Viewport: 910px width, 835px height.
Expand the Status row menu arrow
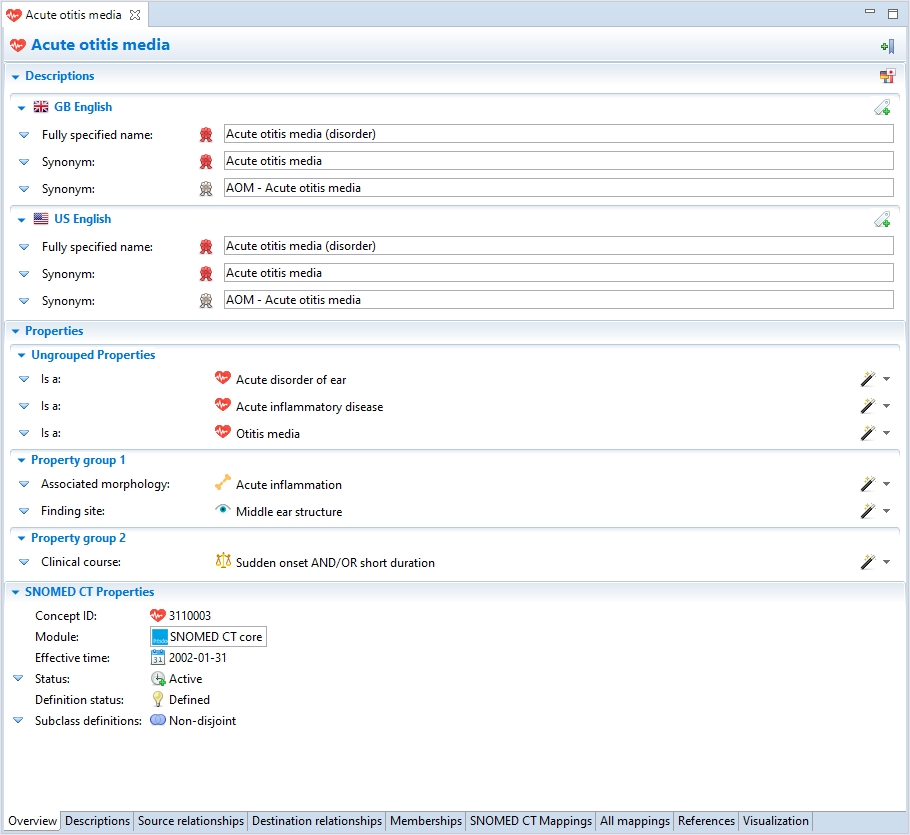tap(17, 679)
